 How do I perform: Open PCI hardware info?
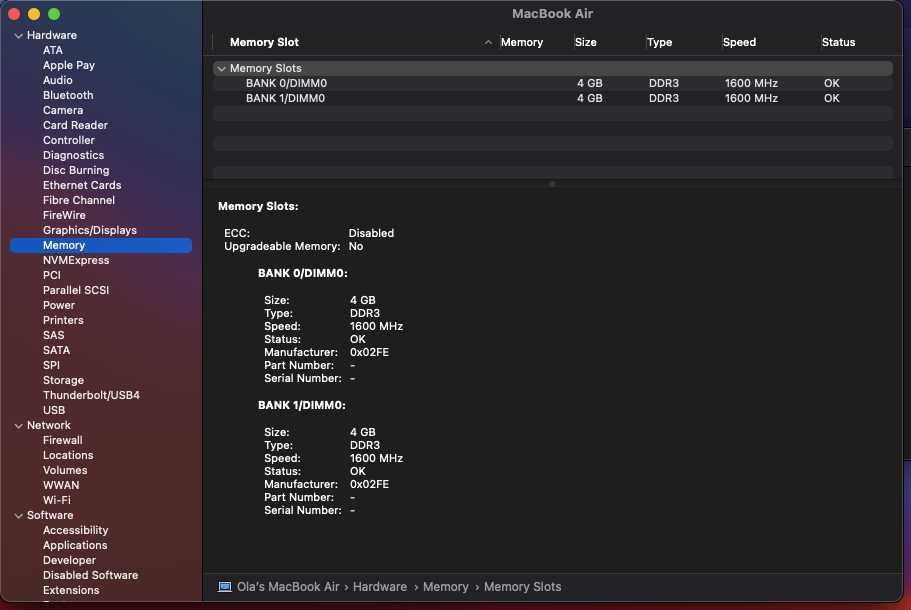pyautogui.click(x=52, y=275)
